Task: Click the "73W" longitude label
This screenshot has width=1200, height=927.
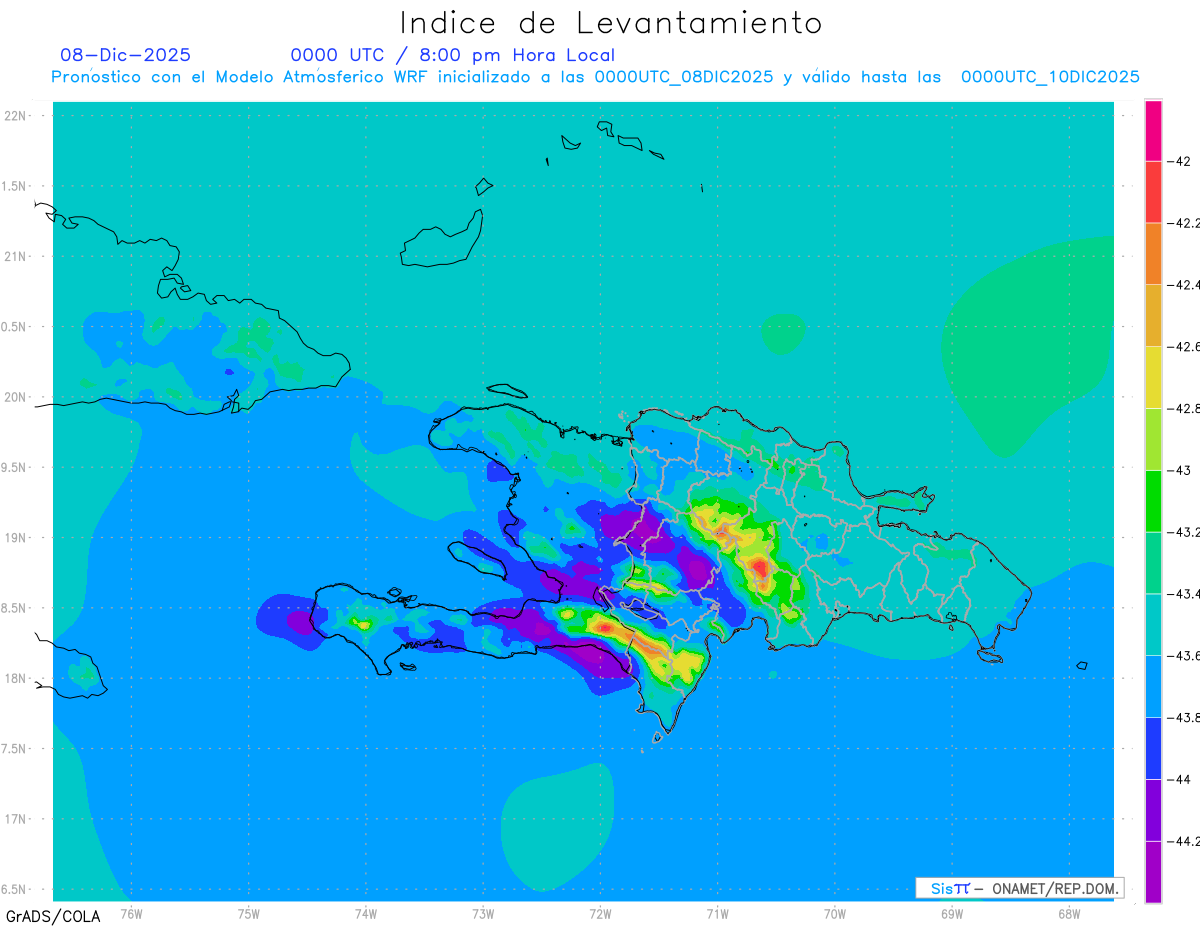Action: pyautogui.click(x=483, y=914)
